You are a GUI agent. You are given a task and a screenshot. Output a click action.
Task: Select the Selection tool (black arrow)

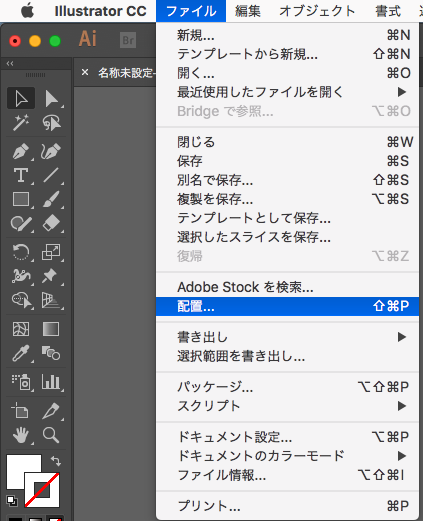tap(21, 98)
